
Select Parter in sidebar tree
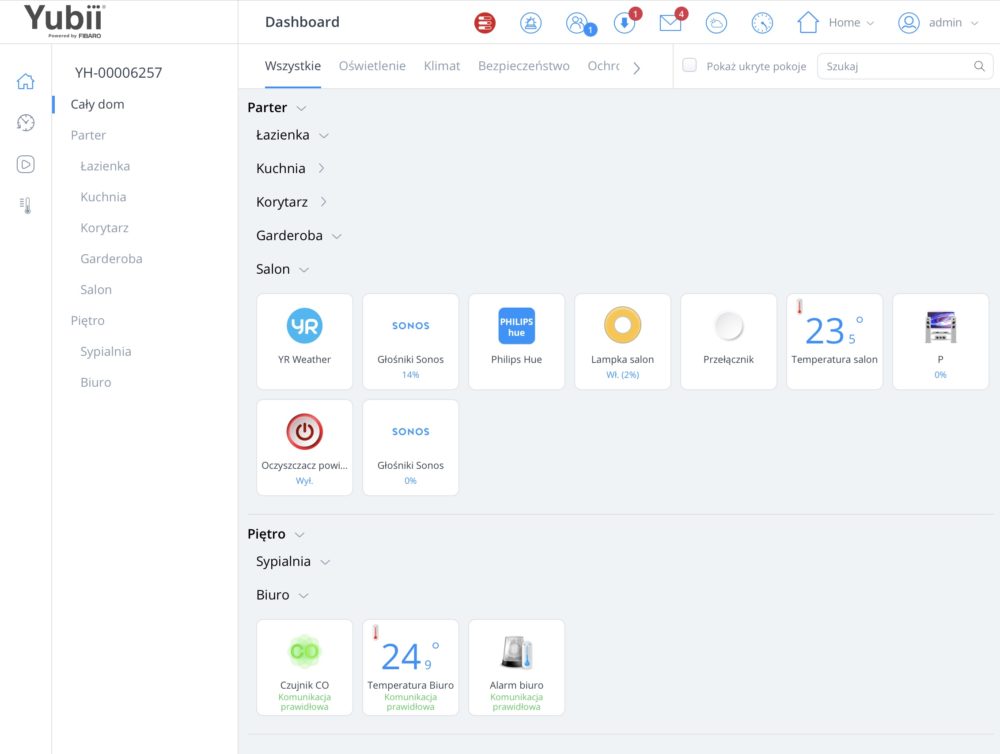[88, 135]
